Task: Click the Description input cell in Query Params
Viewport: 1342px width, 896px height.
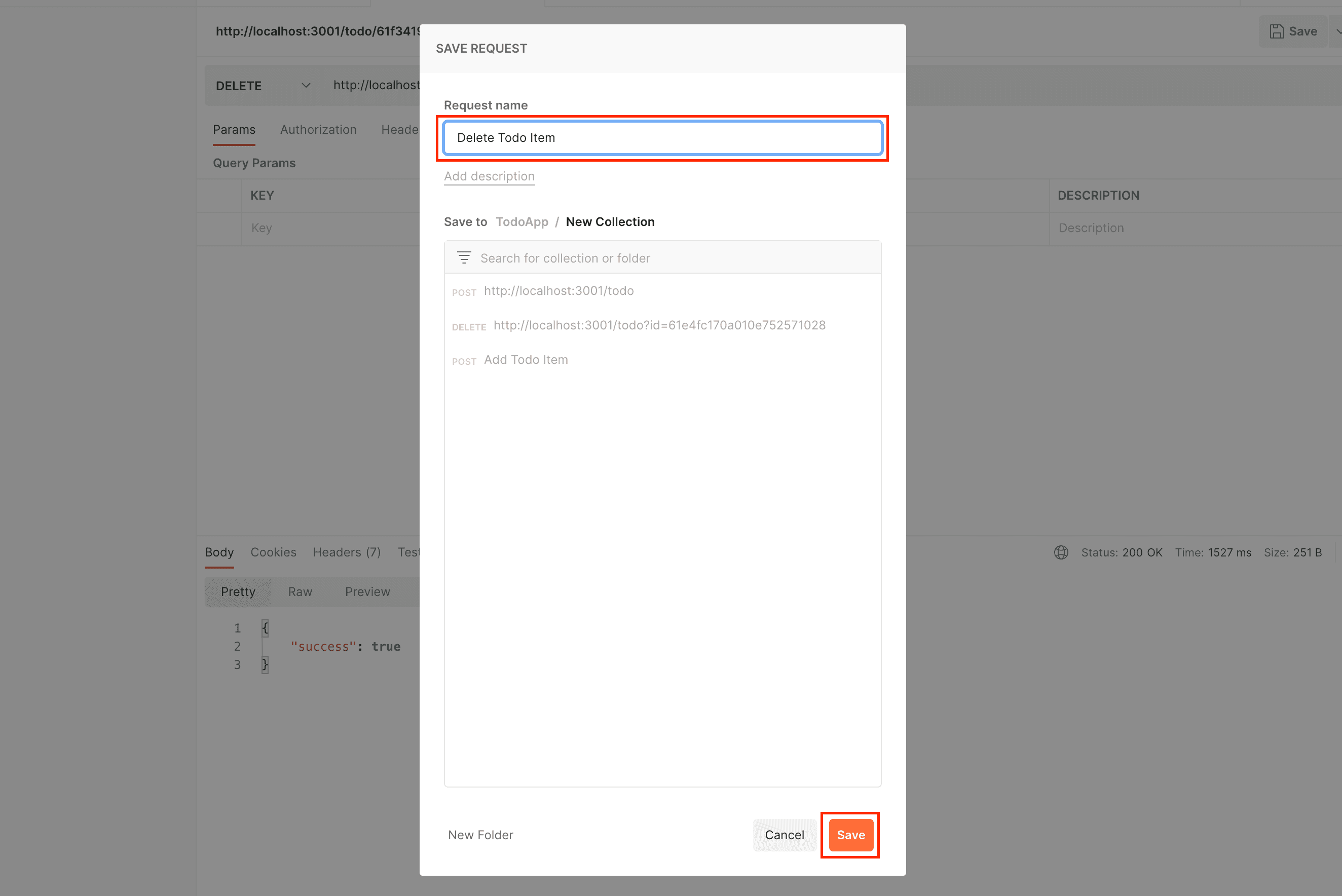Action: [x=1195, y=228]
